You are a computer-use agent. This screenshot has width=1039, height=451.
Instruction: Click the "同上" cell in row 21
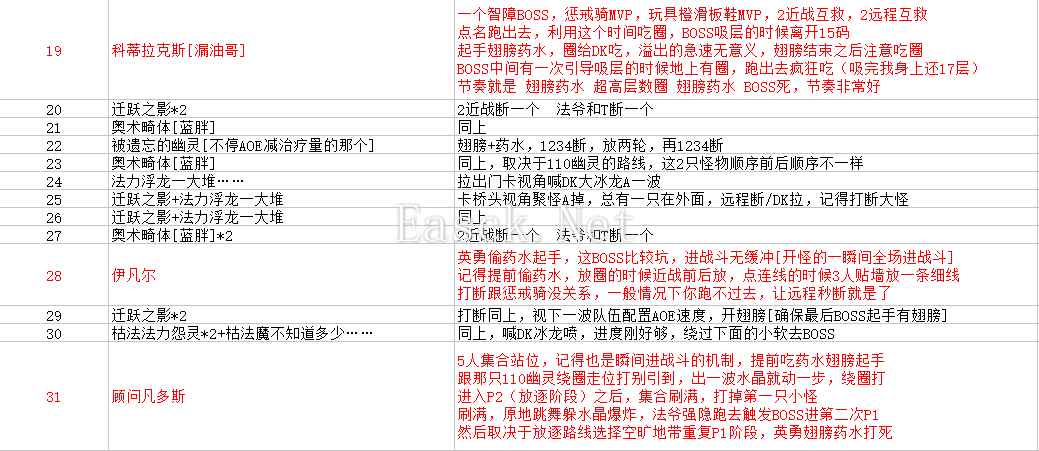(x=473, y=128)
